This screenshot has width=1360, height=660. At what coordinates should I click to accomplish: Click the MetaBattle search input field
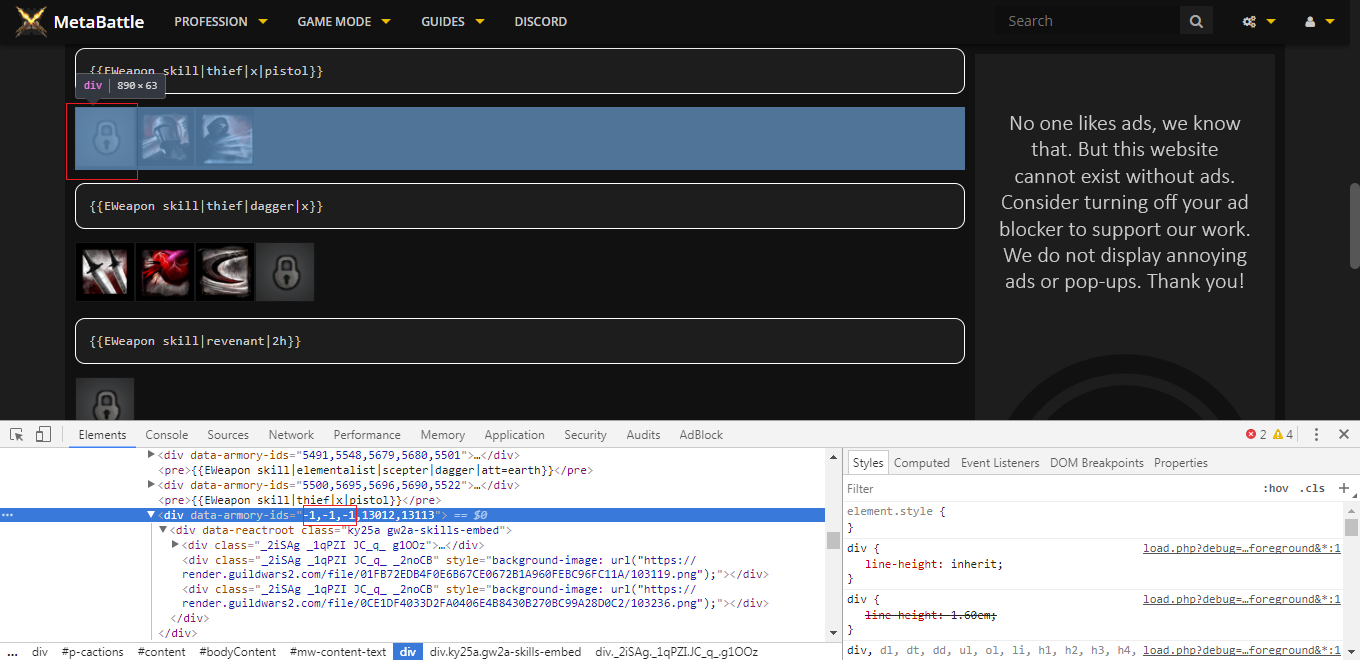(1088, 21)
